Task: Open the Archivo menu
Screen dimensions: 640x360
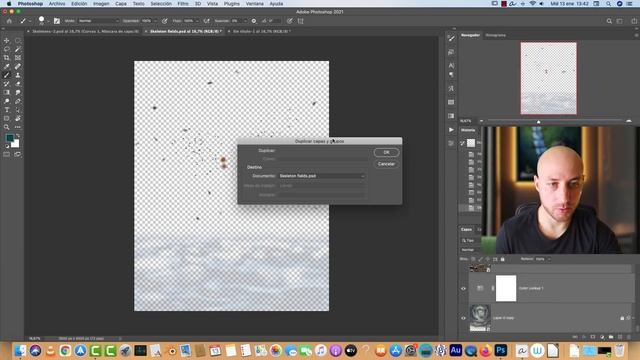Action: (x=57, y=4)
